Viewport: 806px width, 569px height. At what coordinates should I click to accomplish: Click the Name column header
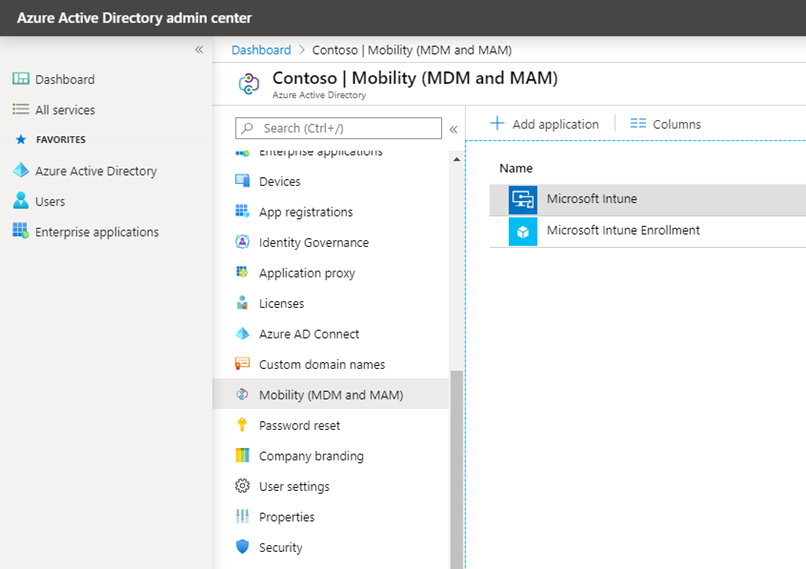tap(516, 168)
